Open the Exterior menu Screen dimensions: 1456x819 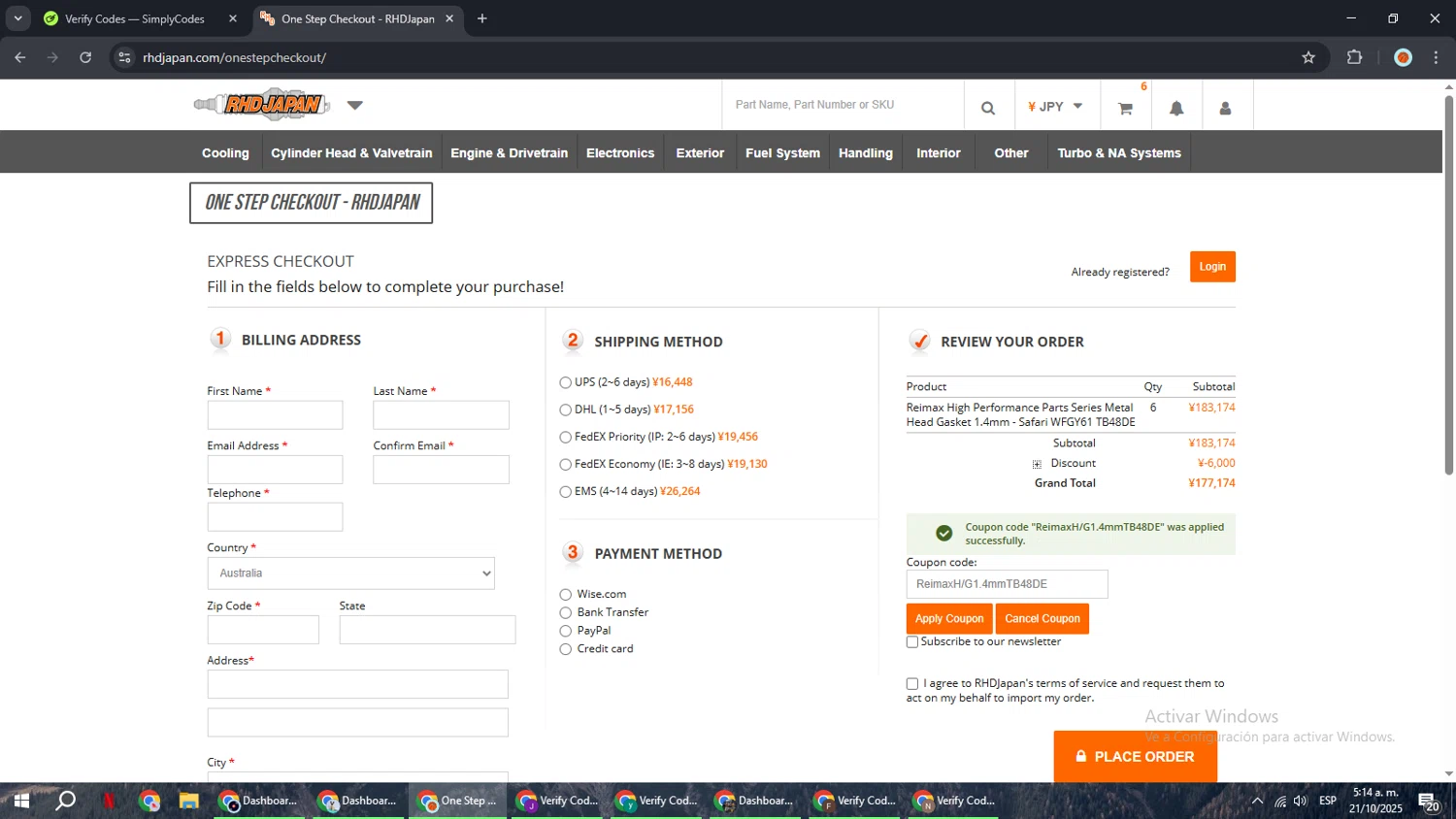tap(700, 153)
